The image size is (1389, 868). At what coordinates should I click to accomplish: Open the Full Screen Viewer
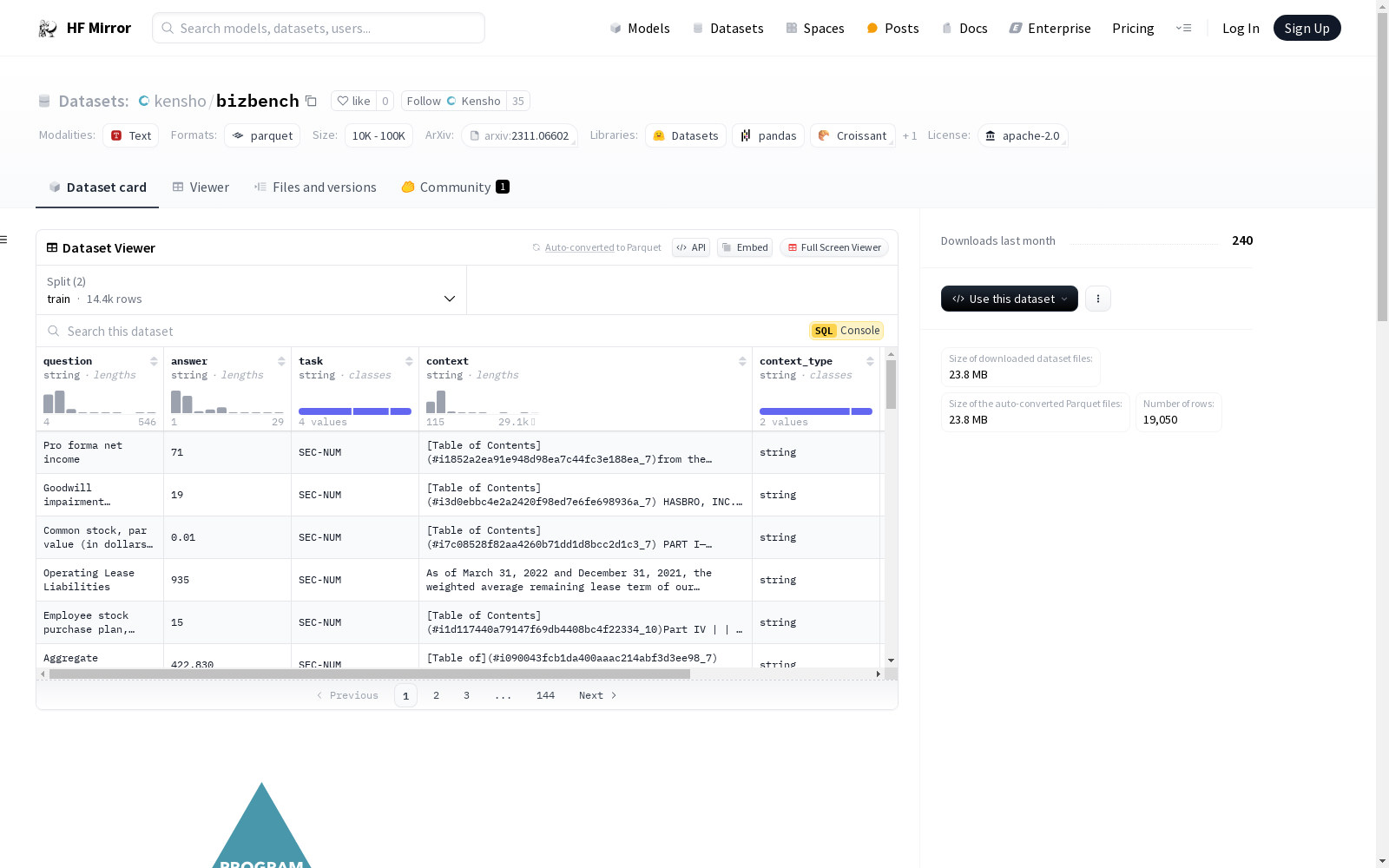pyautogui.click(x=834, y=247)
